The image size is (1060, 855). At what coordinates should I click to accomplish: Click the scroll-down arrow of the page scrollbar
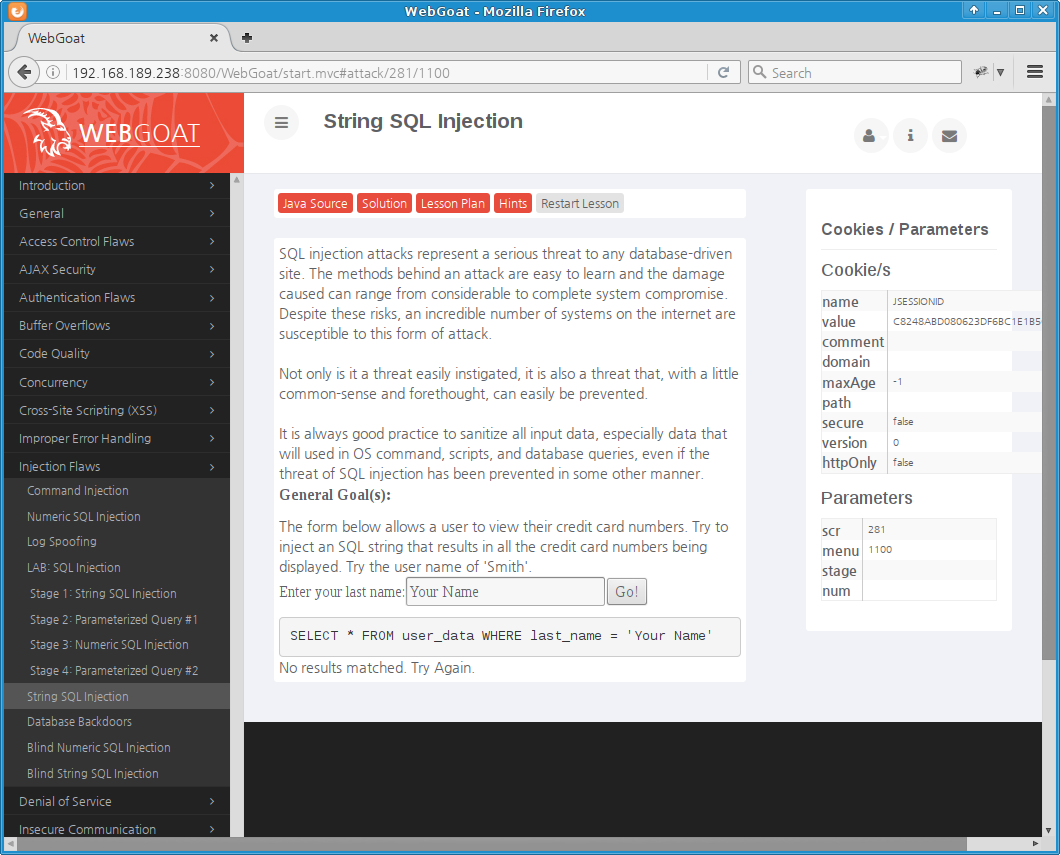tap(1048, 831)
